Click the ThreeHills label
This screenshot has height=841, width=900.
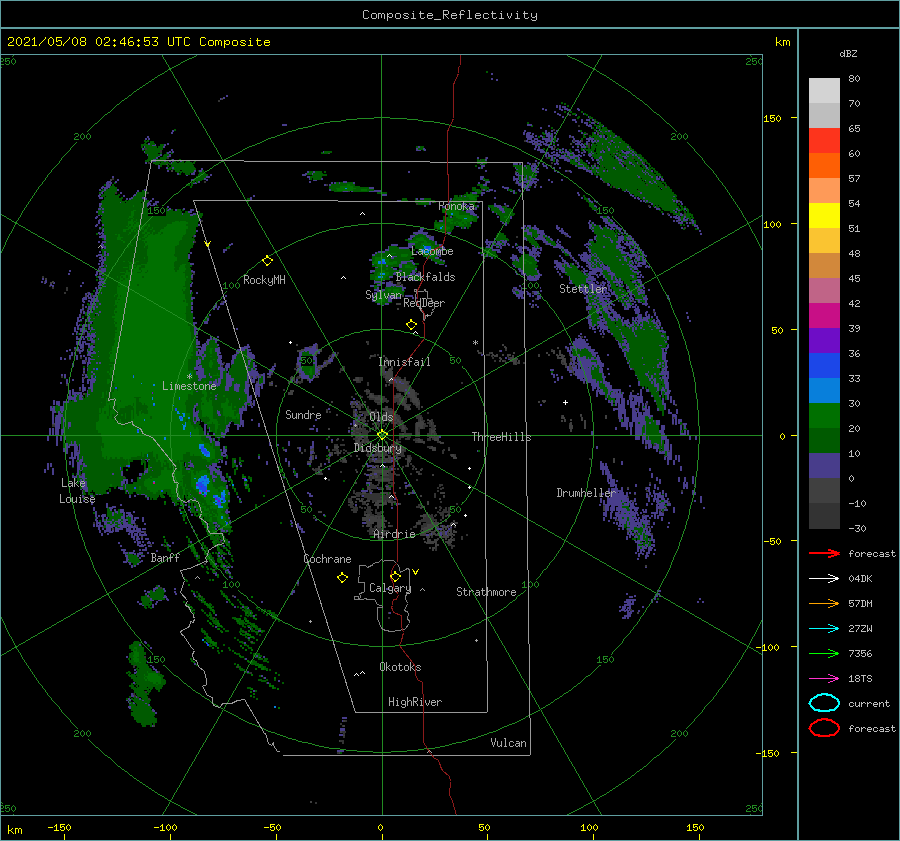501,437
